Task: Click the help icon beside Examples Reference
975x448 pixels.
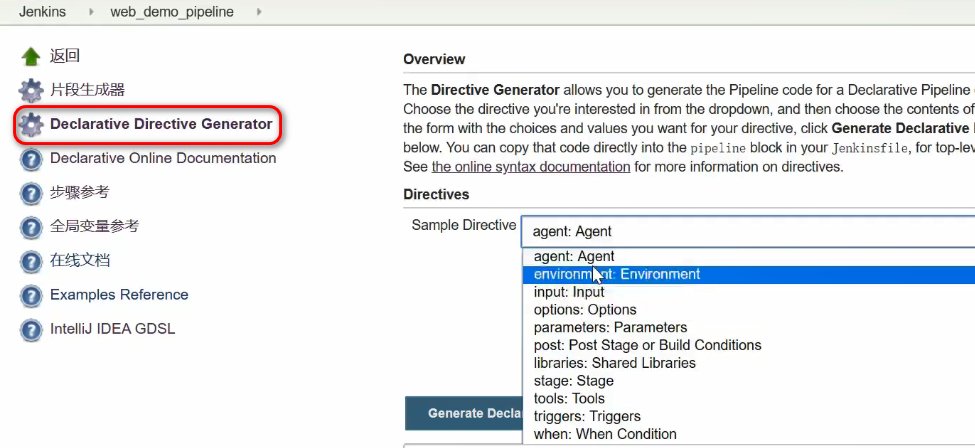Action: tap(30, 295)
